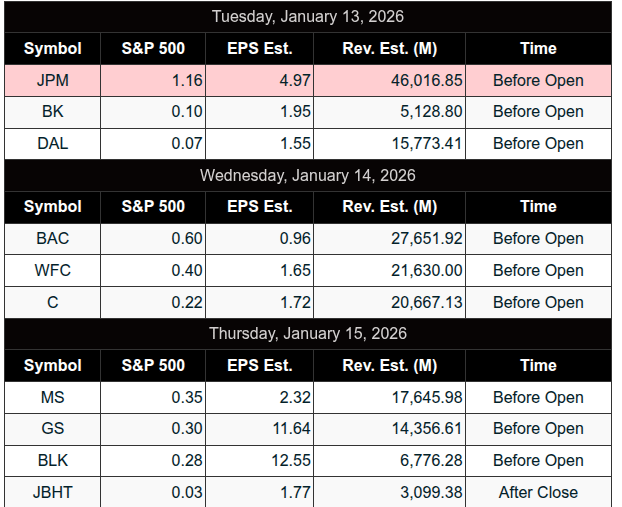Click the Time column header under Thursday
This screenshot has height=507, width=622.
(538, 365)
